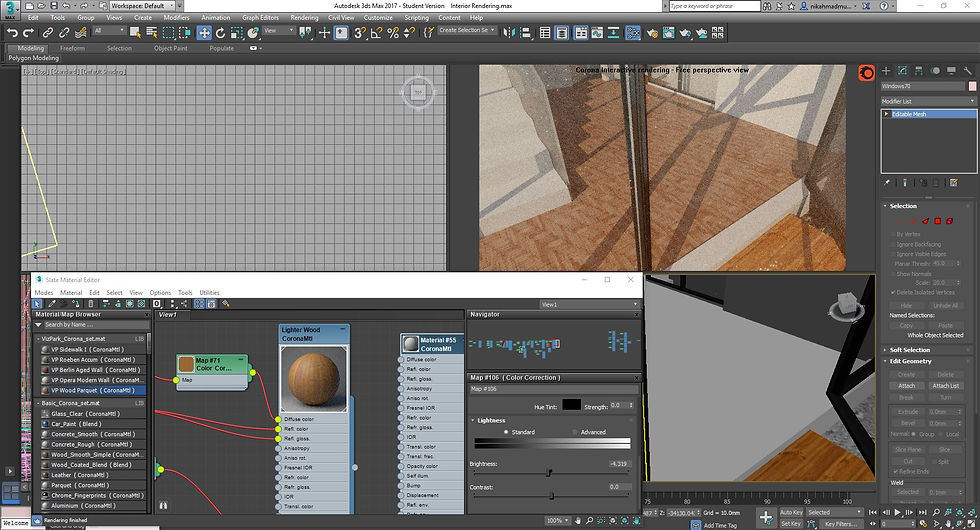This screenshot has height=530, width=980.
Task: Open the Modifier List dropdown
Action: 928,101
